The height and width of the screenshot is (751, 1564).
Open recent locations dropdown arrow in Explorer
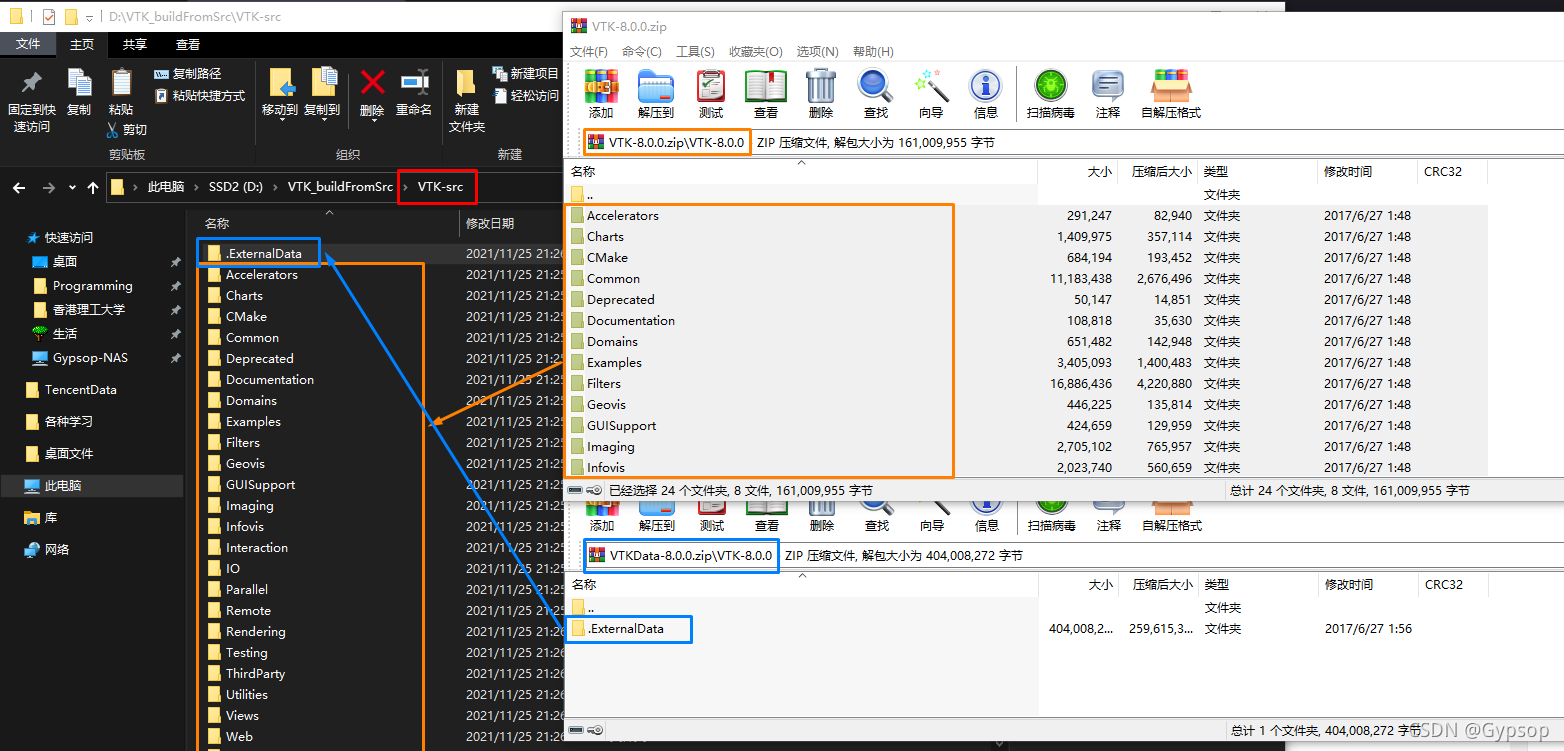72,187
